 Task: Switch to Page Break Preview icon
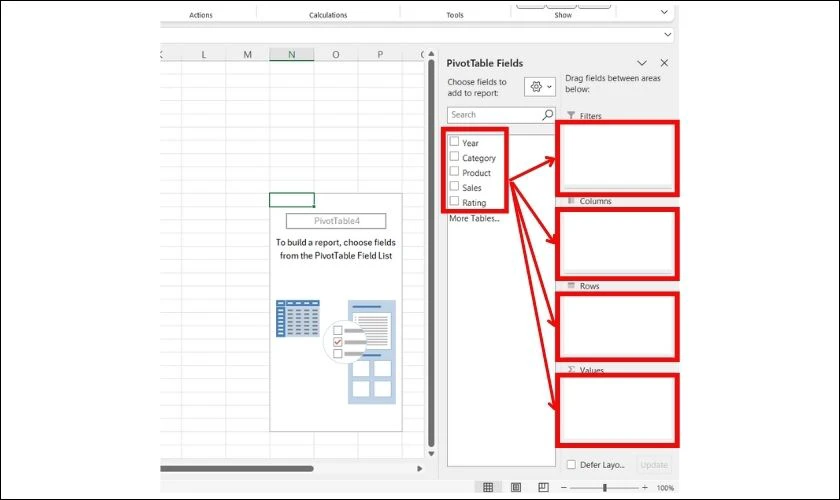coord(543,487)
